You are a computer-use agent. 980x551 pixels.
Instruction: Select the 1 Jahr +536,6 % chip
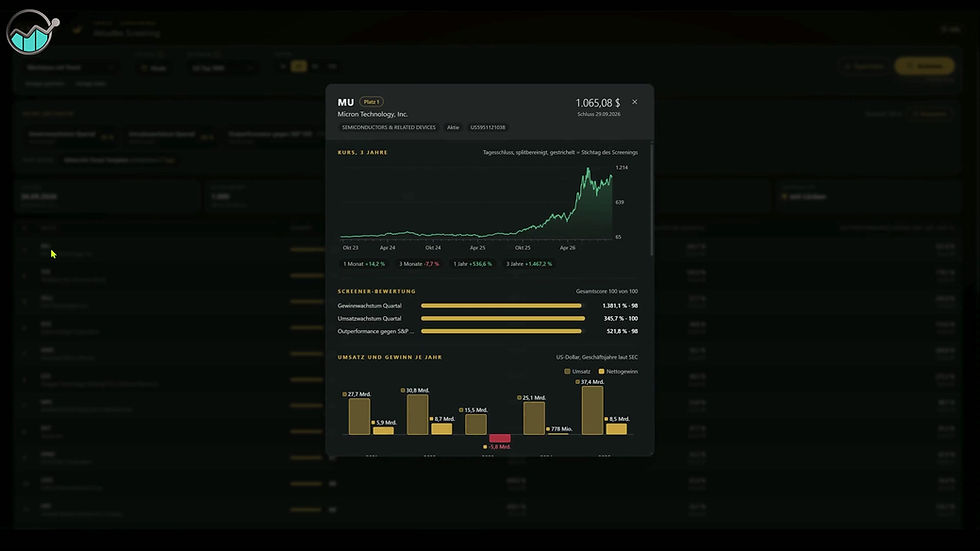(x=472, y=264)
